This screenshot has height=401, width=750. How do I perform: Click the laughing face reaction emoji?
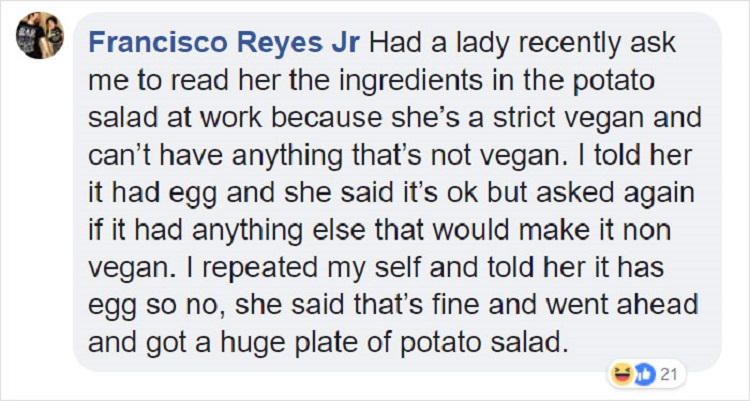pos(624,373)
